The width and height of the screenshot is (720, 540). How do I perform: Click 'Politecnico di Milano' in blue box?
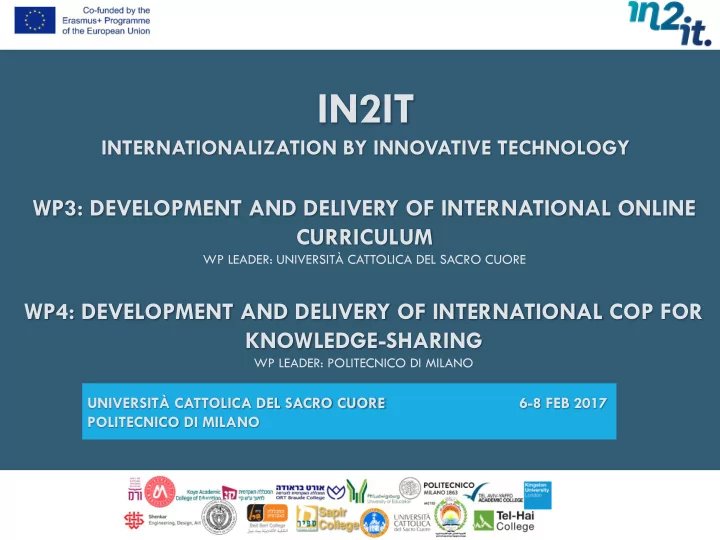point(174,422)
